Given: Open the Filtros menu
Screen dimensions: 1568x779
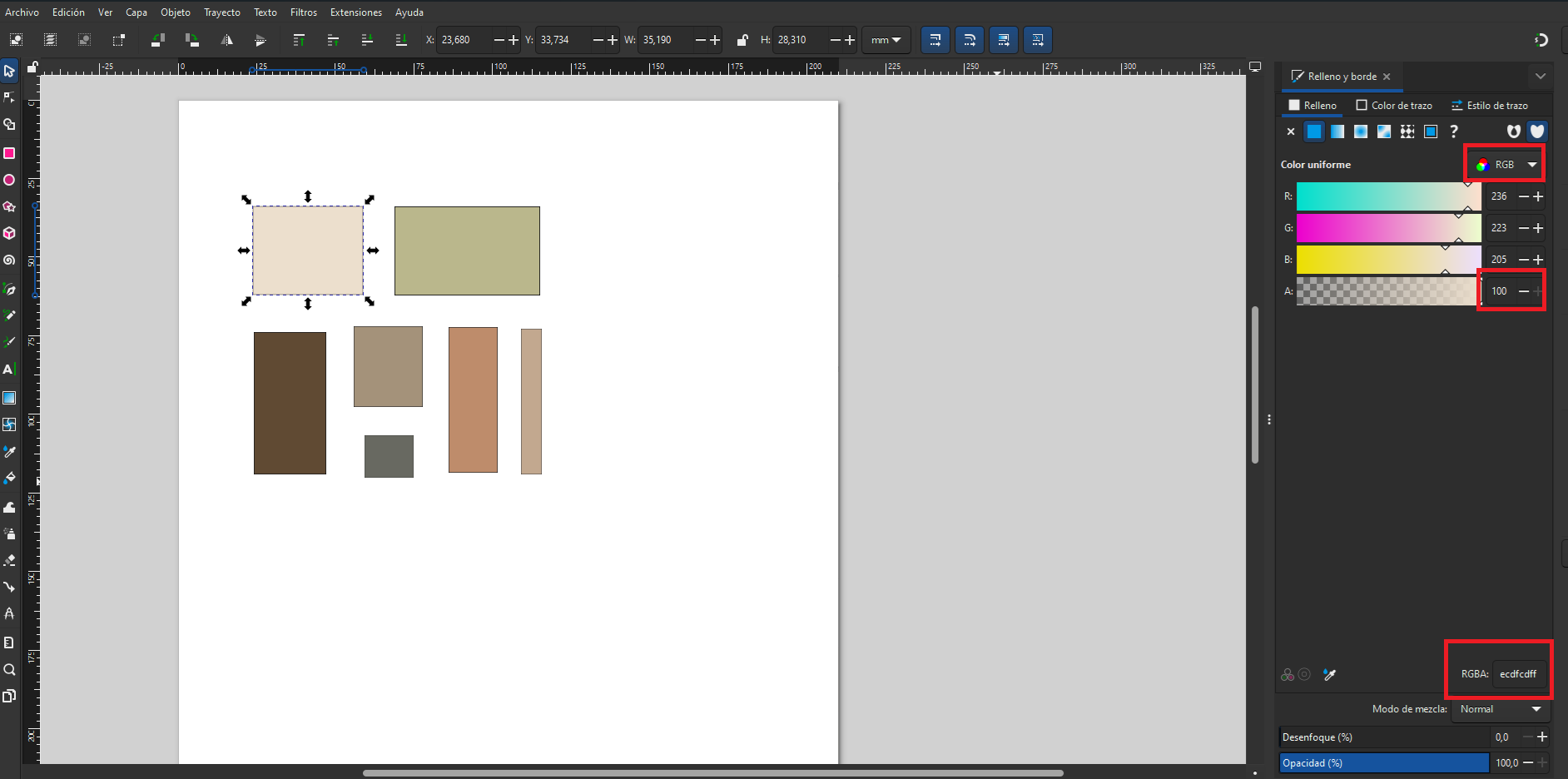Looking at the screenshot, I should tap(303, 12).
